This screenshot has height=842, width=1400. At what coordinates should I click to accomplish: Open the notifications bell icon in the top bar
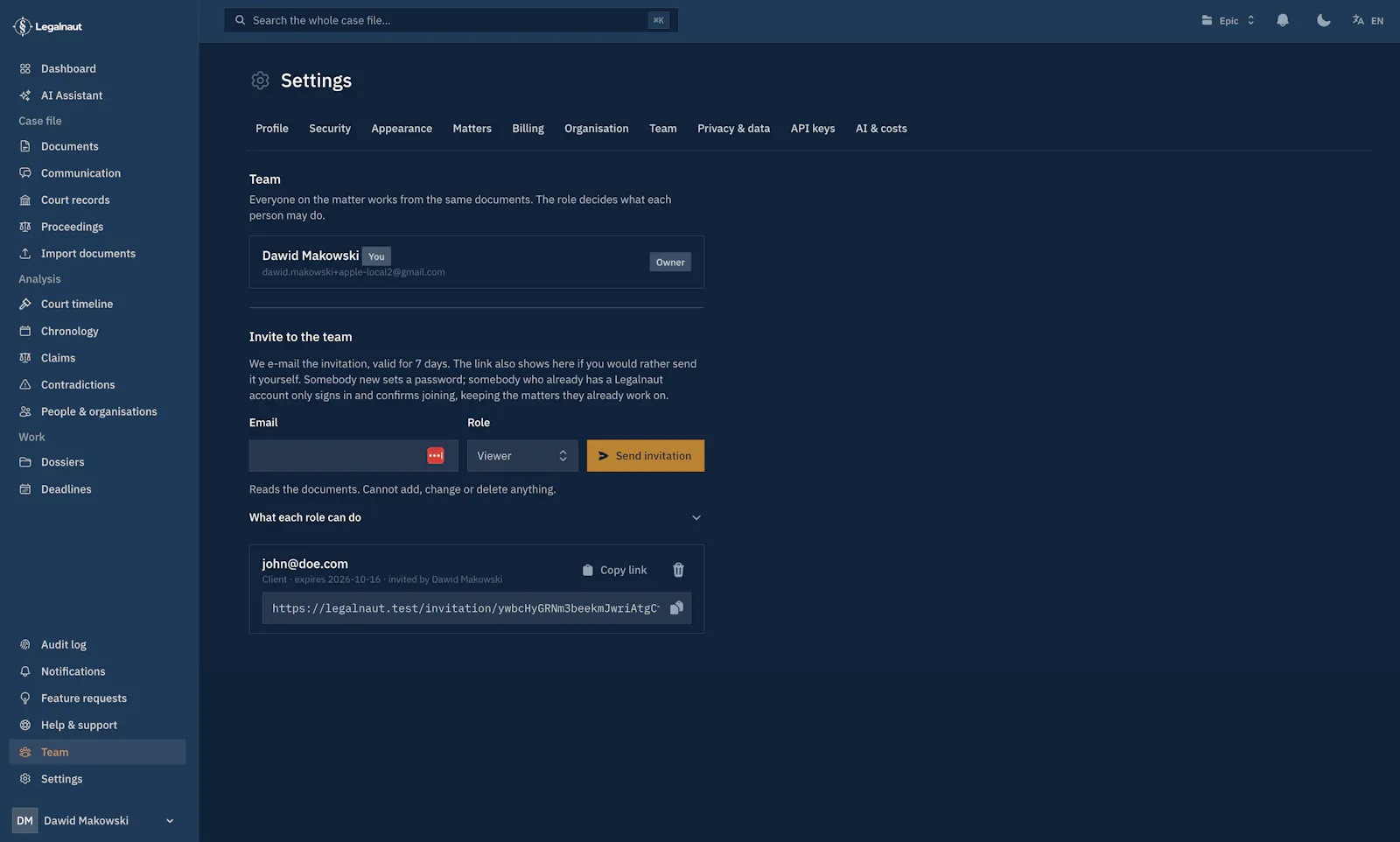[x=1282, y=20]
